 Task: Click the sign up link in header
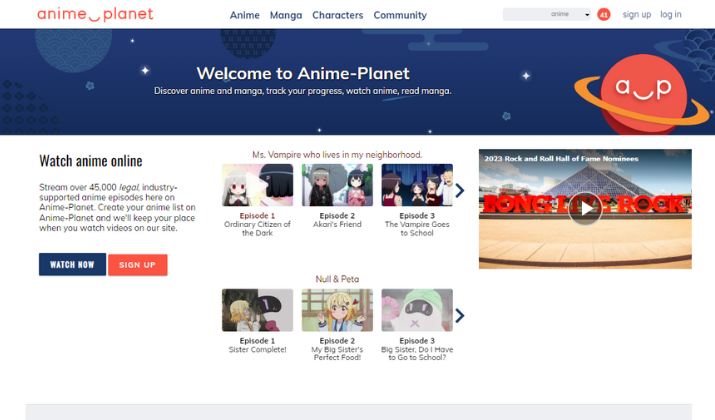[637, 15]
